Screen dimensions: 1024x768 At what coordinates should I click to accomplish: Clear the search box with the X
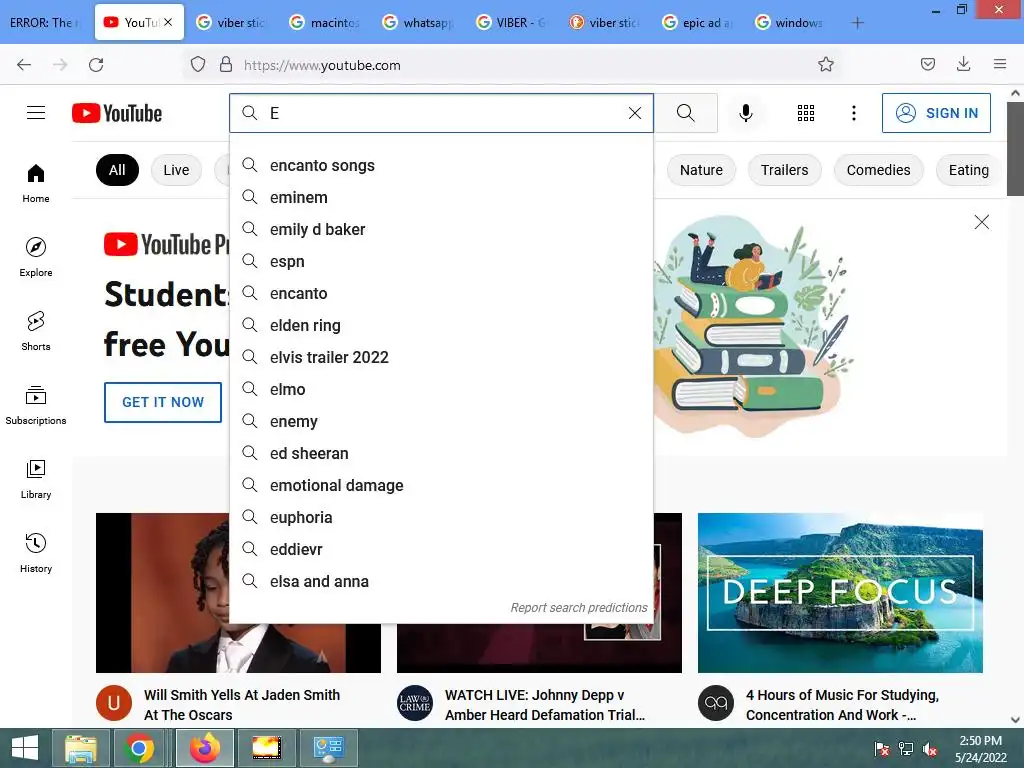635,113
